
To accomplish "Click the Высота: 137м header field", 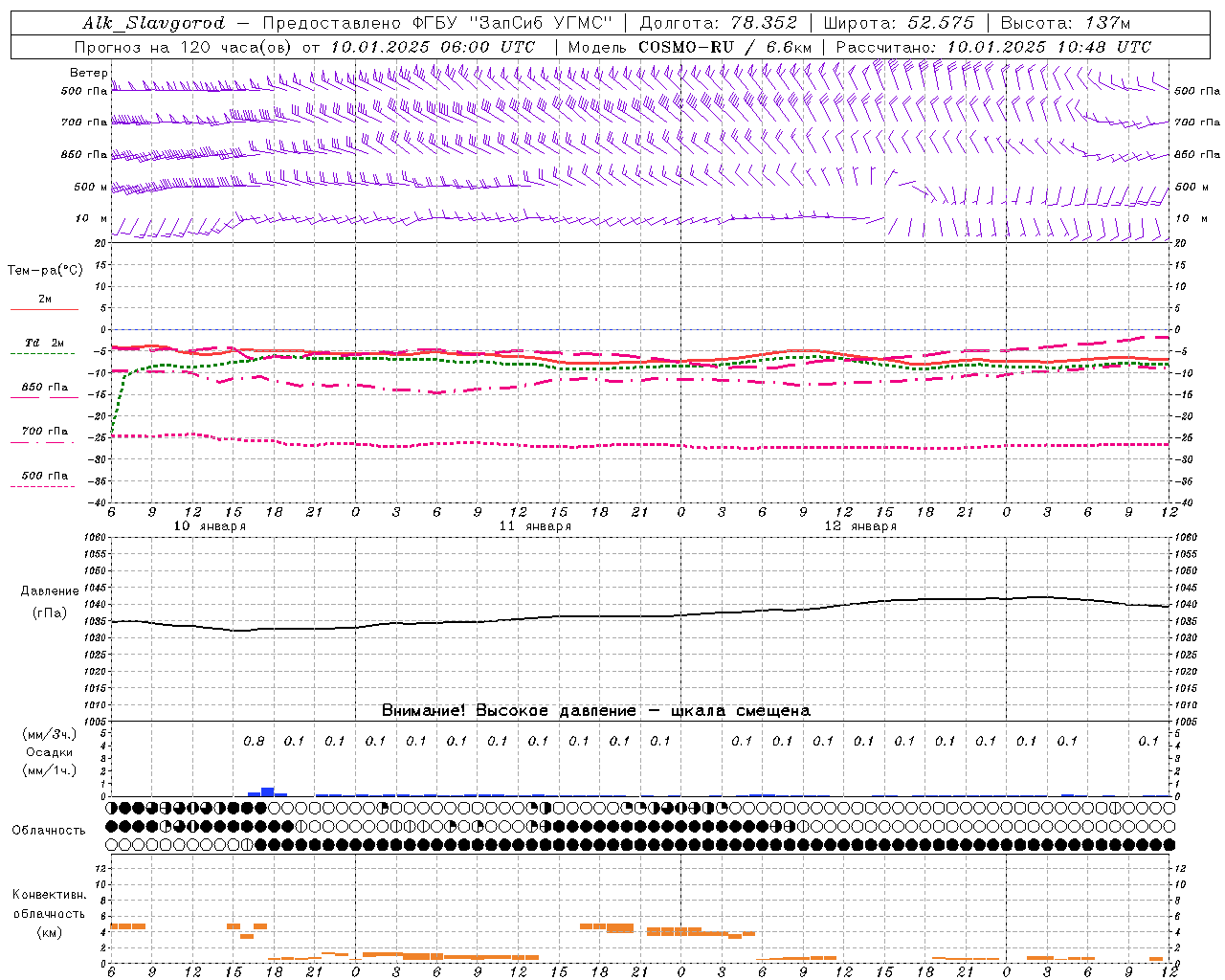I will coord(1065,23).
